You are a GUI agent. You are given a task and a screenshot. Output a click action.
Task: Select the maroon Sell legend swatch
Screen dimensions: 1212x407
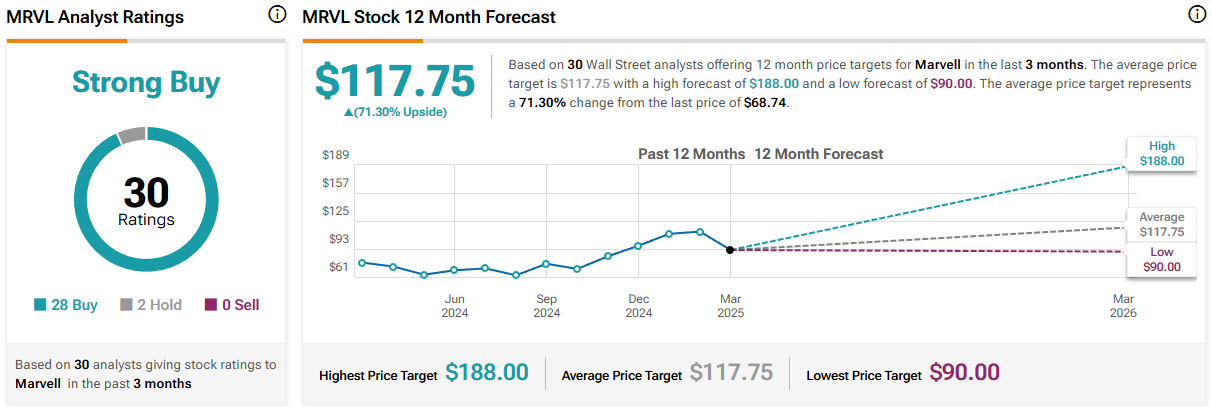pos(210,305)
